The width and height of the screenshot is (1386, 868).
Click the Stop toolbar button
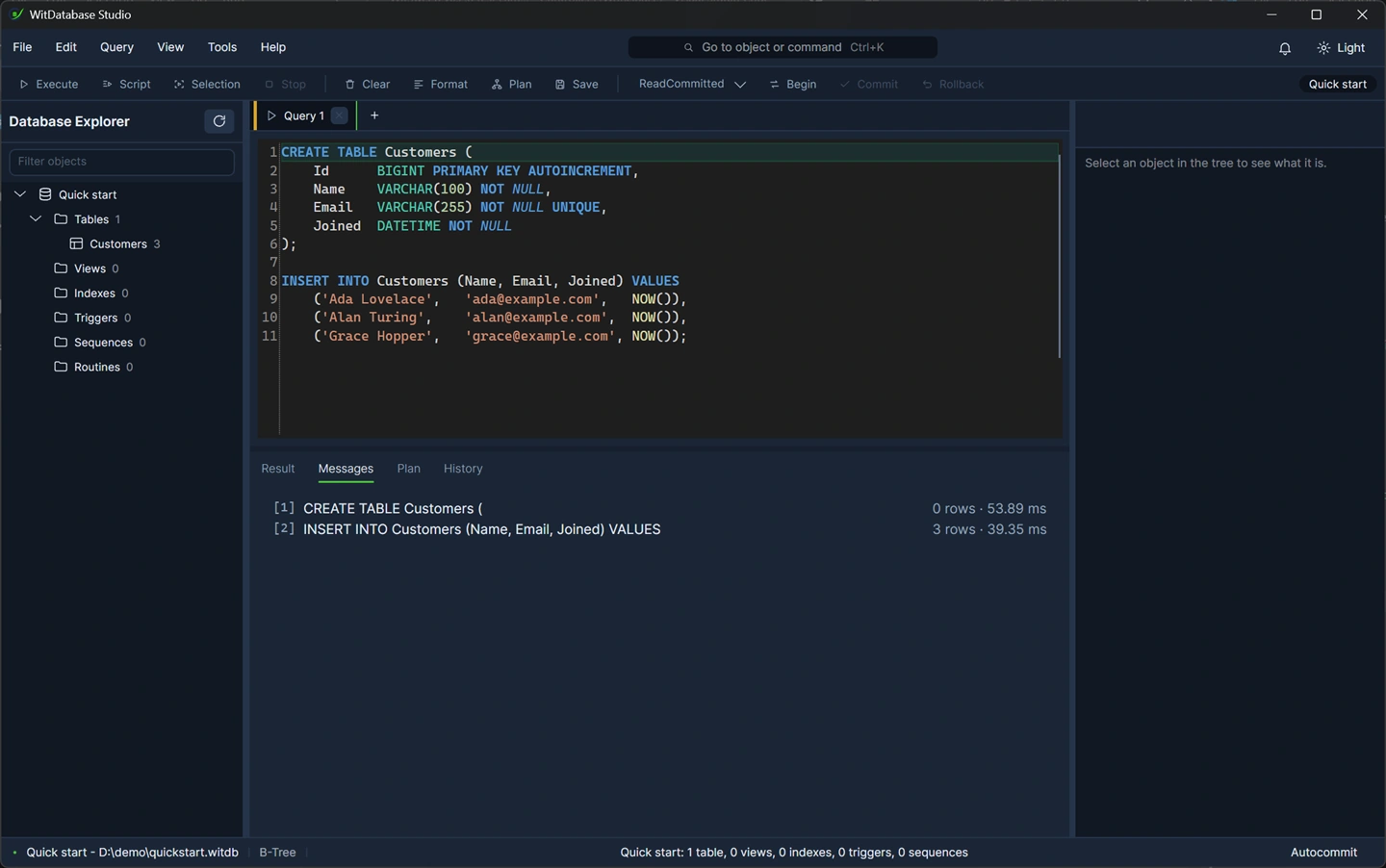click(286, 84)
